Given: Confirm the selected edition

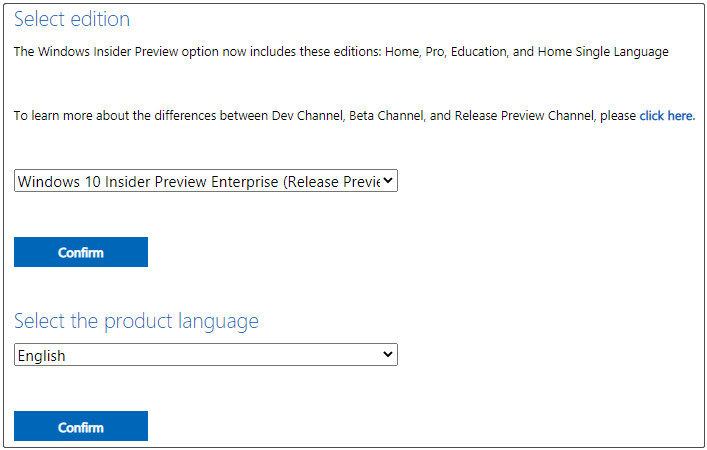Looking at the screenshot, I should point(81,252).
